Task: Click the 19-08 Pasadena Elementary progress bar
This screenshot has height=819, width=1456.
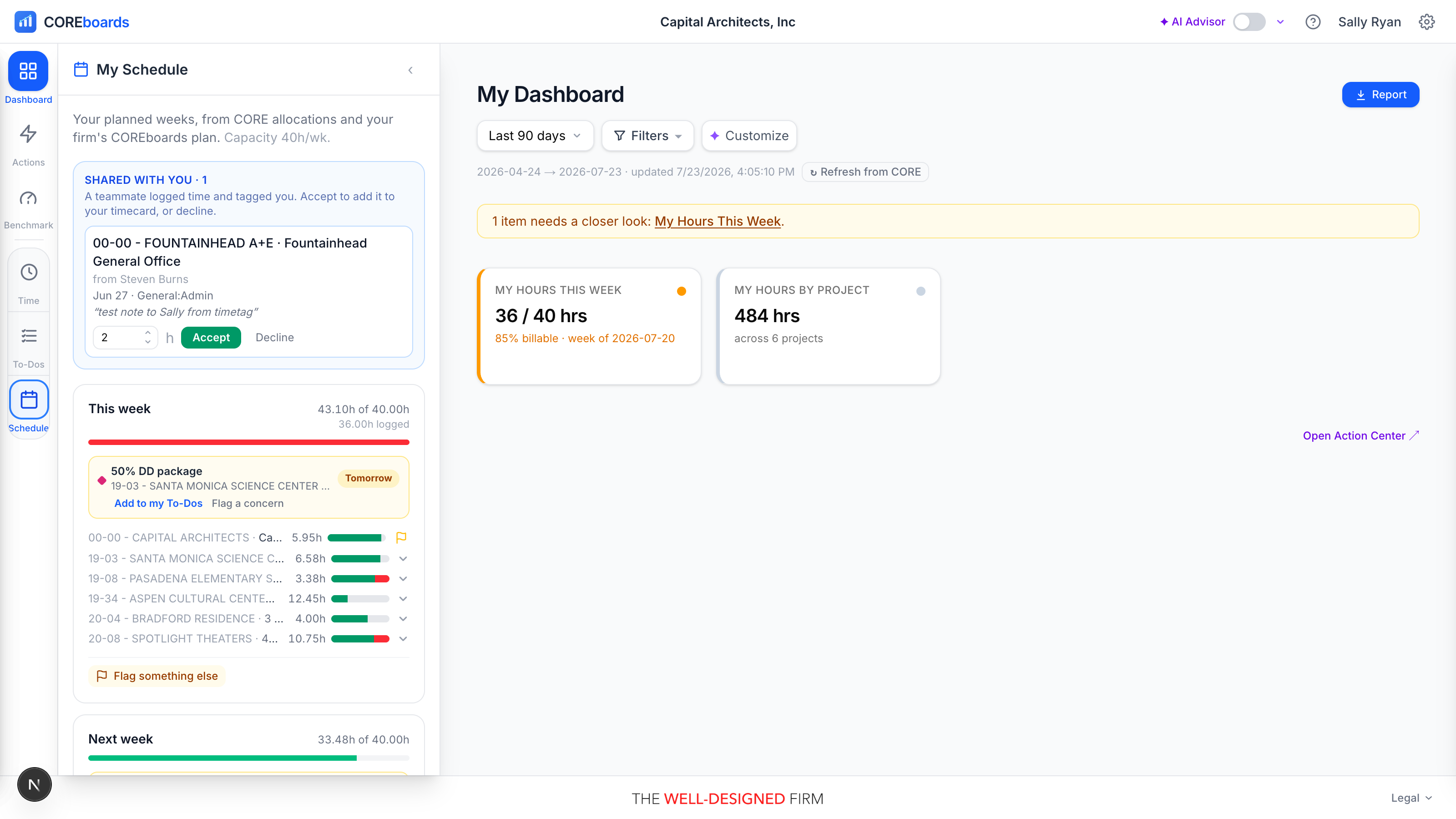Action: 360,579
